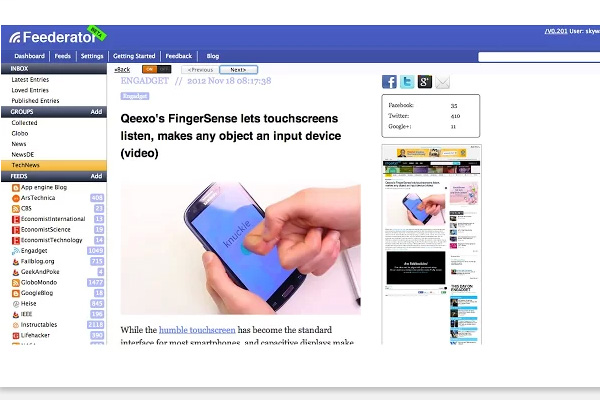
Task: Open Loved Entries in inbox
Action: tap(30, 90)
